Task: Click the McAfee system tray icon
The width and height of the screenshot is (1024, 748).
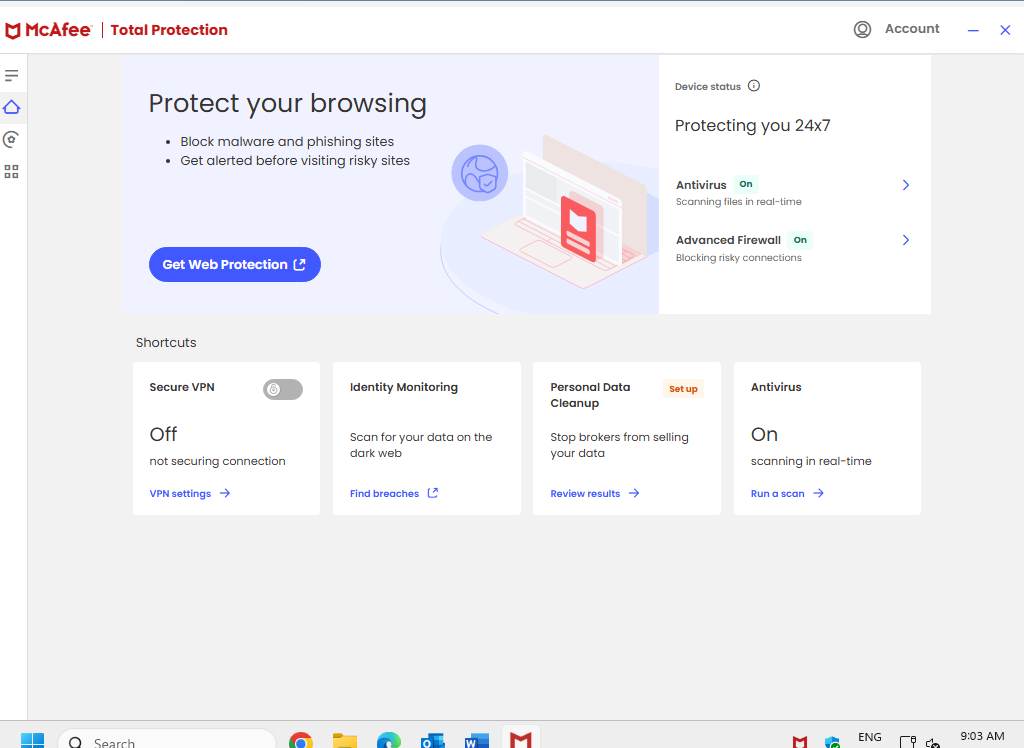Action: click(800, 741)
